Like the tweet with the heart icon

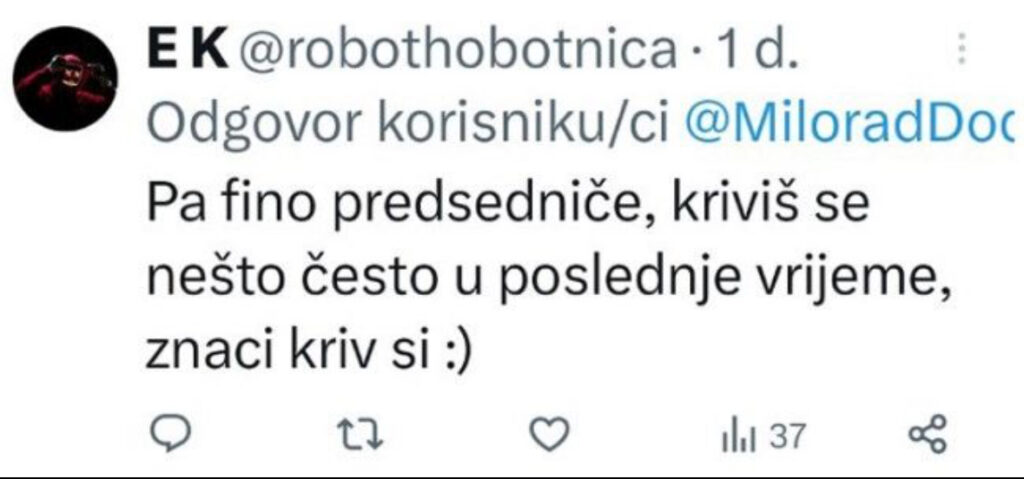coord(548,434)
